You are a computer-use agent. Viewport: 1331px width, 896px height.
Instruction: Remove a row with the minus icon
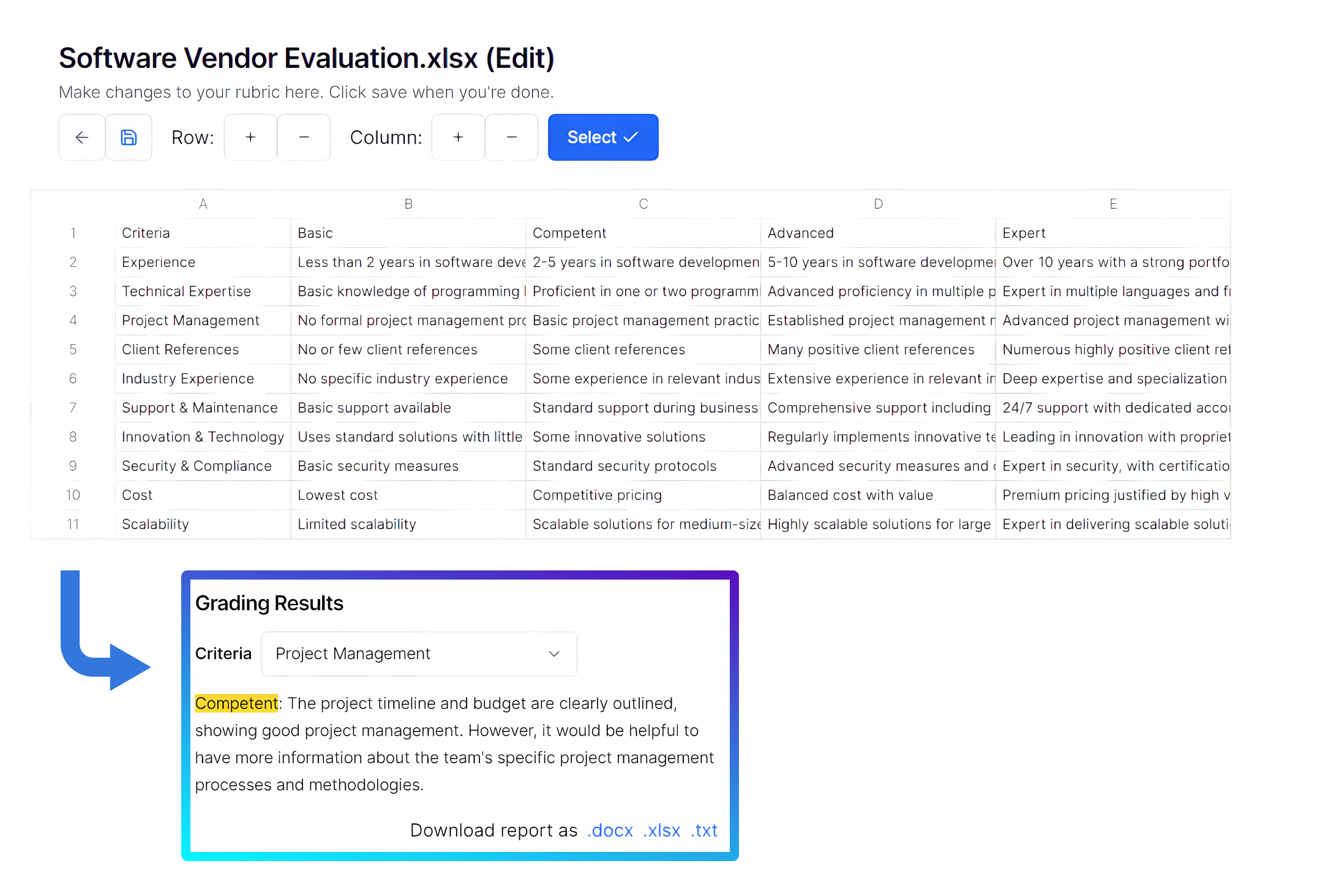coord(304,138)
